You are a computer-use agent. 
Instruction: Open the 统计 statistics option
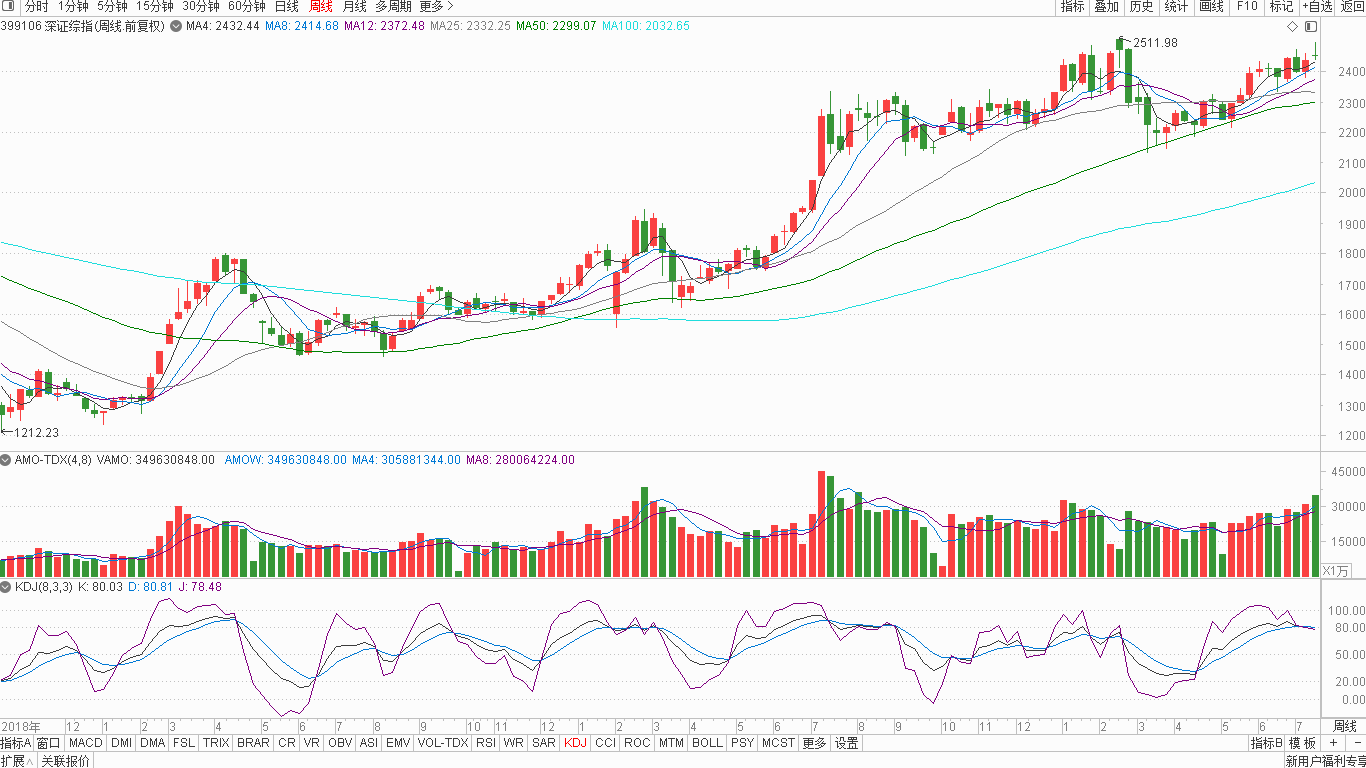(1176, 6)
